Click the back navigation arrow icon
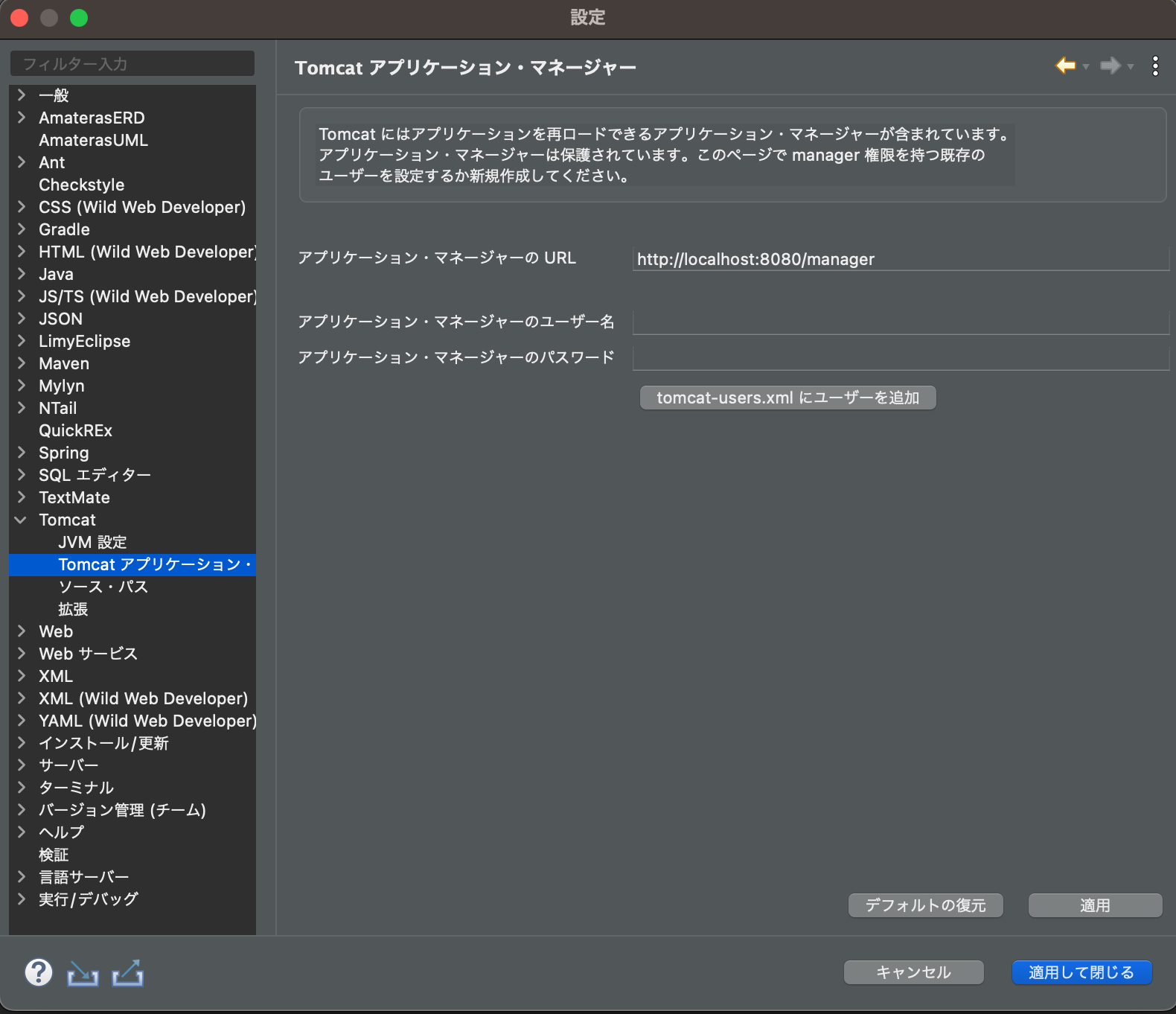Viewport: 1176px width, 1014px height. click(1066, 66)
